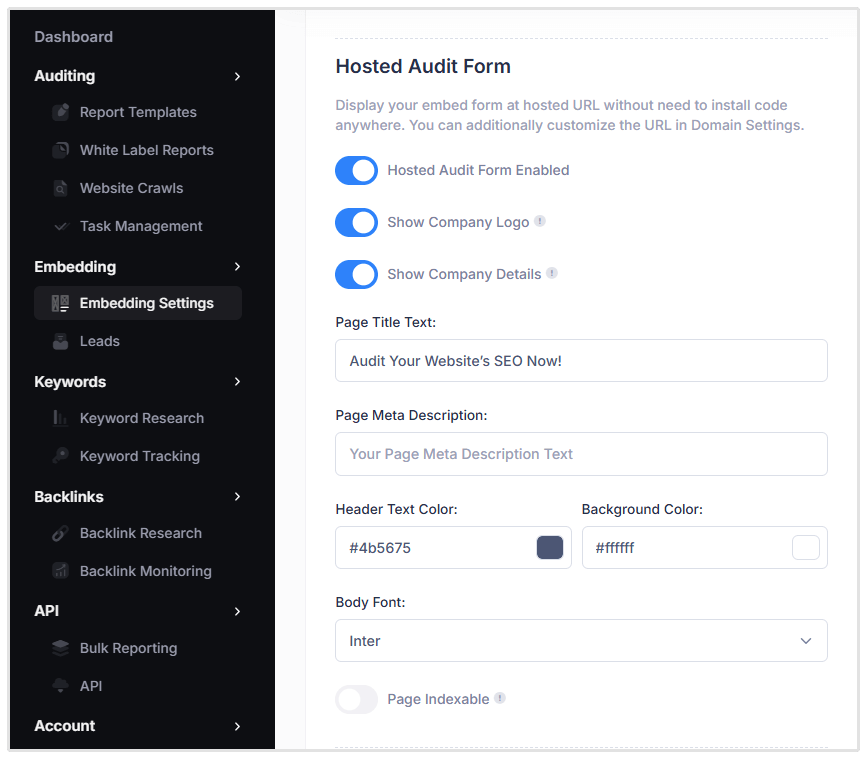The height and width of the screenshot is (759, 867).
Task: Click the White Label Reports icon
Action: tap(60, 150)
